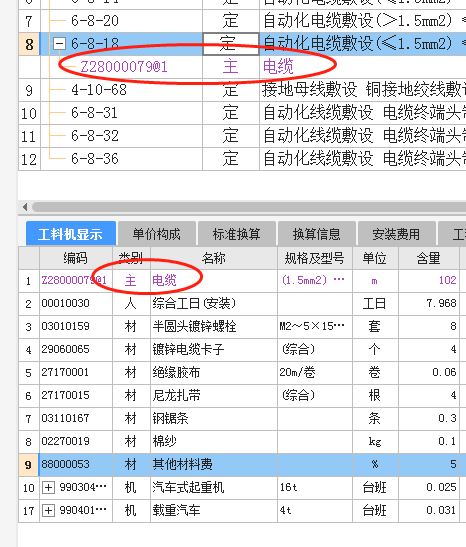Screen dimensions: 466x547
Task: Click the 7.968 quantity value
Action: click(x=442, y=304)
